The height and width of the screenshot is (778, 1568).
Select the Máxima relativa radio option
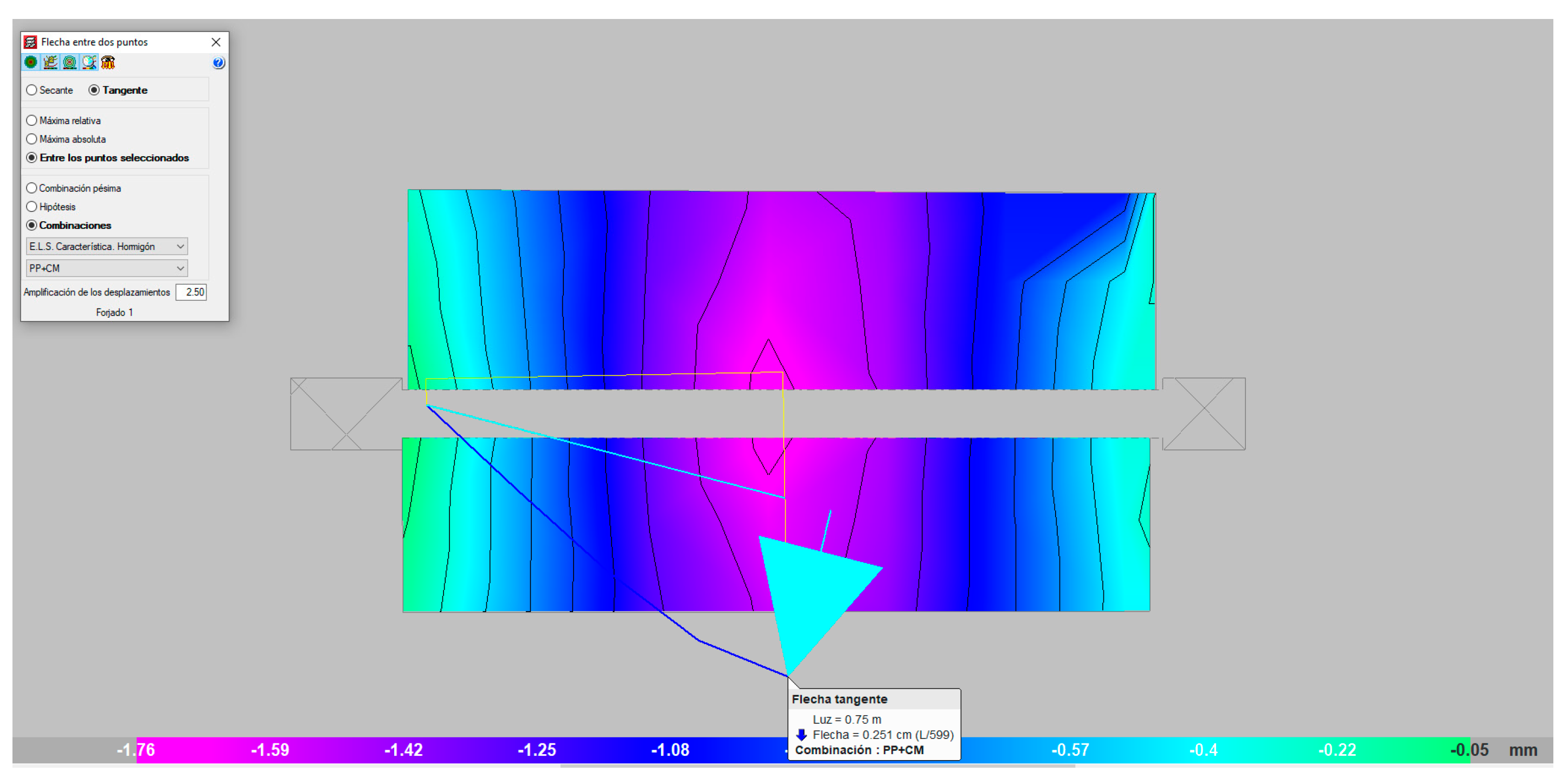coord(33,120)
